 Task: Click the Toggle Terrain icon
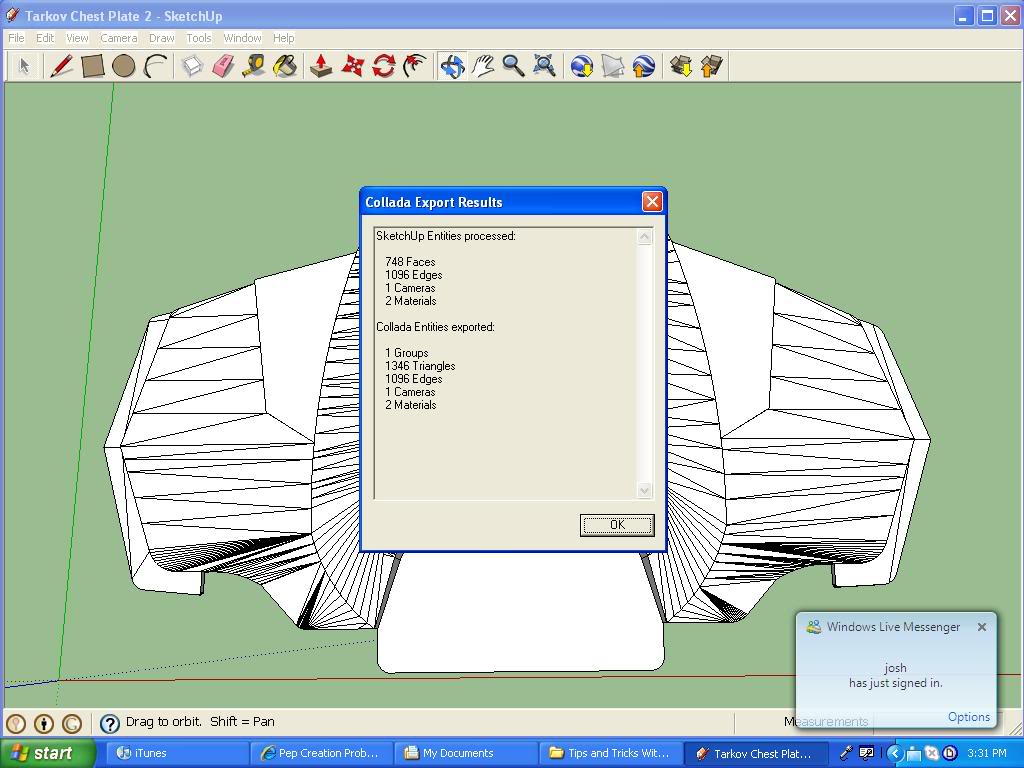pyautogui.click(x=613, y=67)
